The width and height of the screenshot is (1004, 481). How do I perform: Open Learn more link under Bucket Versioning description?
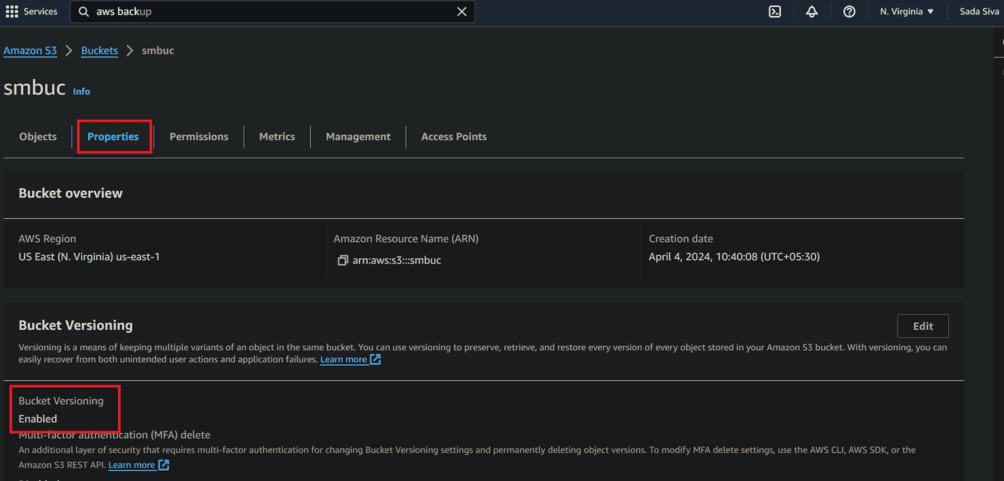click(350, 359)
